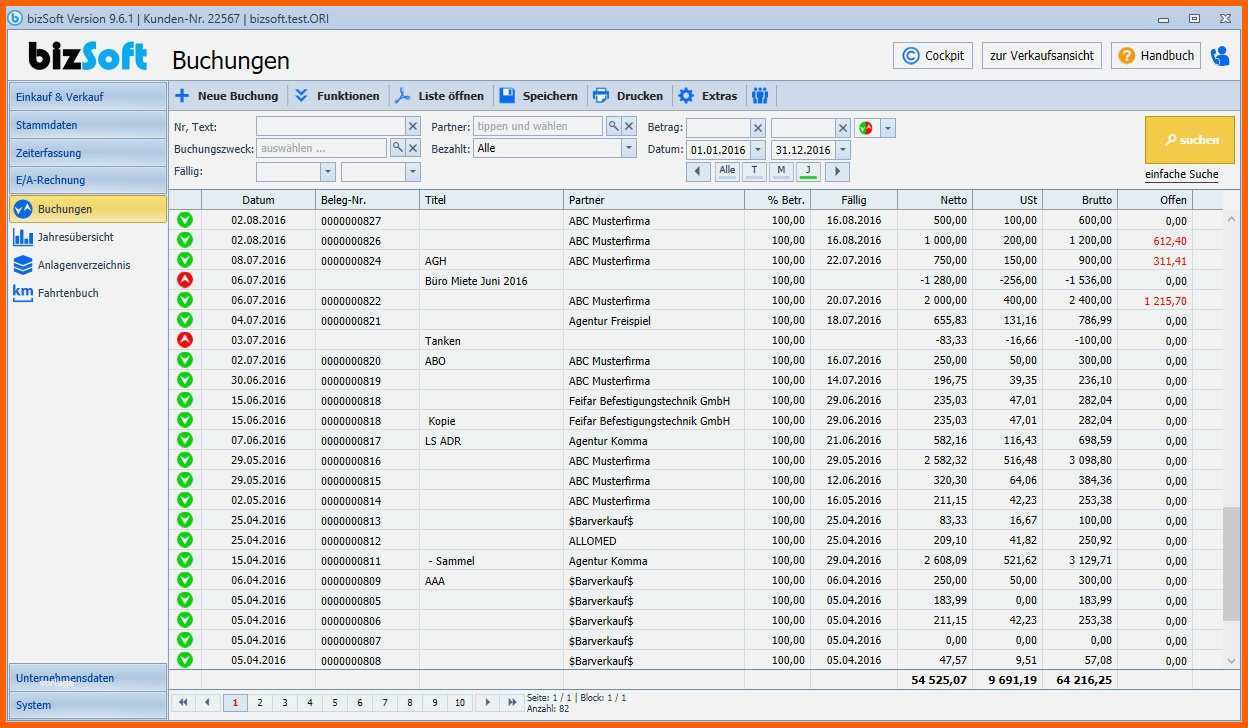Open the Handbuch help
Screen dimensions: 1248x728
(x=1156, y=56)
